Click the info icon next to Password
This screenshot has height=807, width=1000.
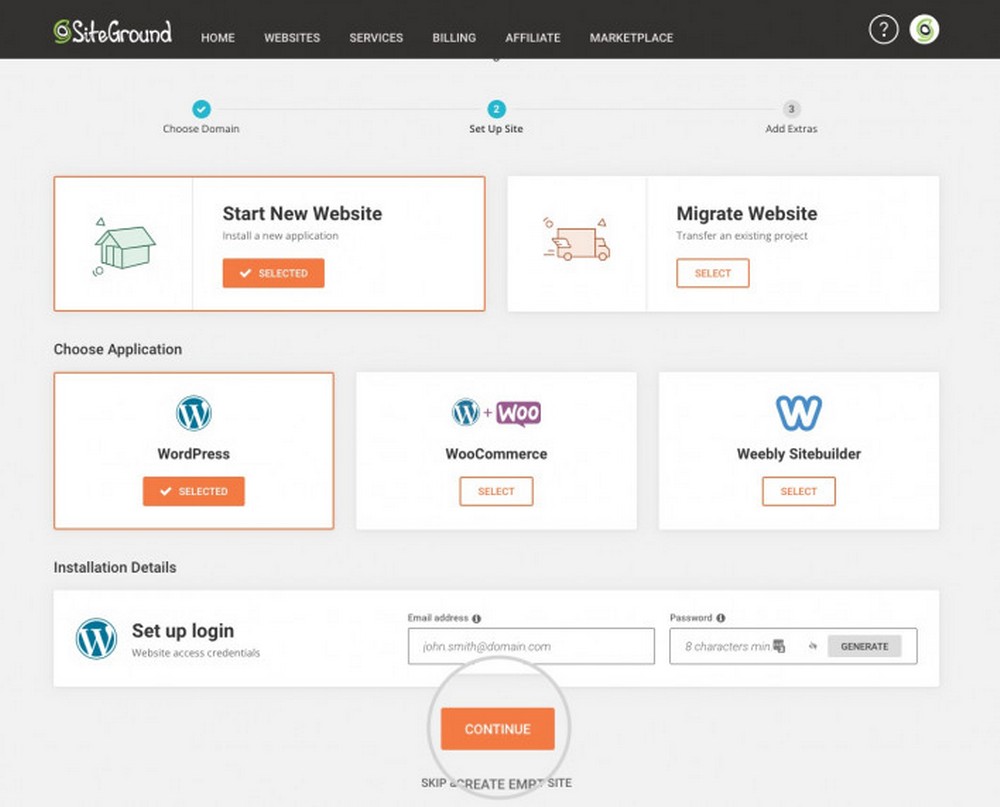pyautogui.click(x=721, y=618)
